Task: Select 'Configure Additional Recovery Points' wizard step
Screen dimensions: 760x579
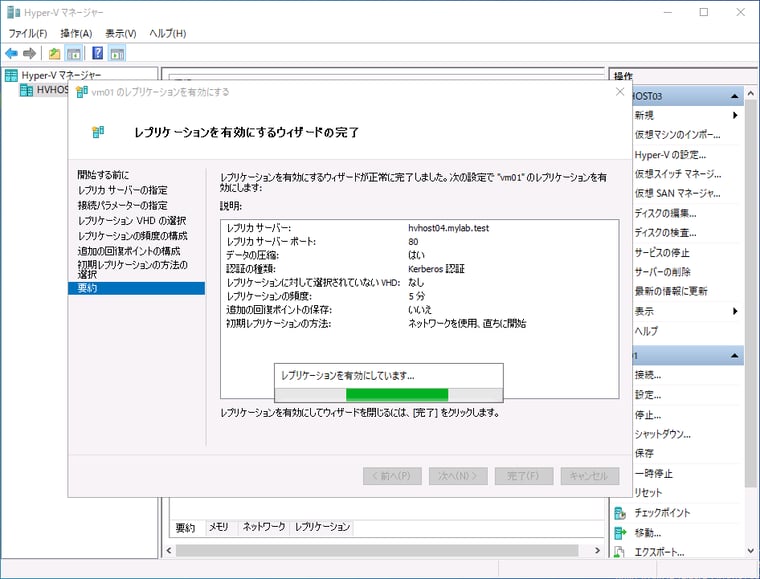Action: (x=128, y=251)
